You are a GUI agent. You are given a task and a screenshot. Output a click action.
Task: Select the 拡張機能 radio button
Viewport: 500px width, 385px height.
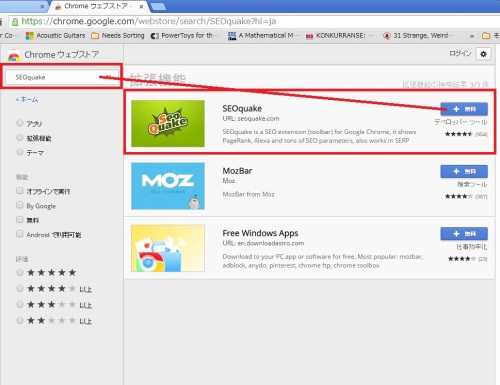(x=20, y=137)
